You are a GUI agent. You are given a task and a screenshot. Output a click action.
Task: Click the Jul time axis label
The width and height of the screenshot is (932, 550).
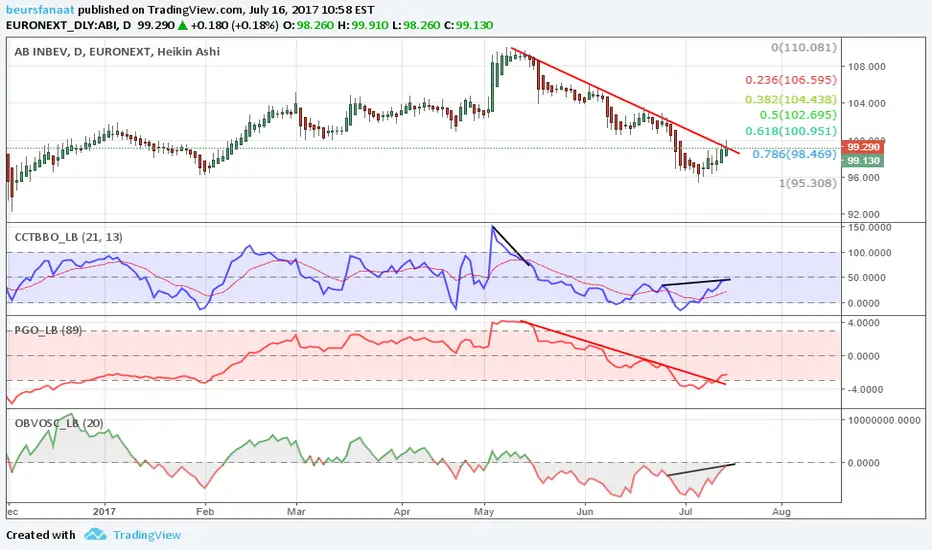pos(686,511)
